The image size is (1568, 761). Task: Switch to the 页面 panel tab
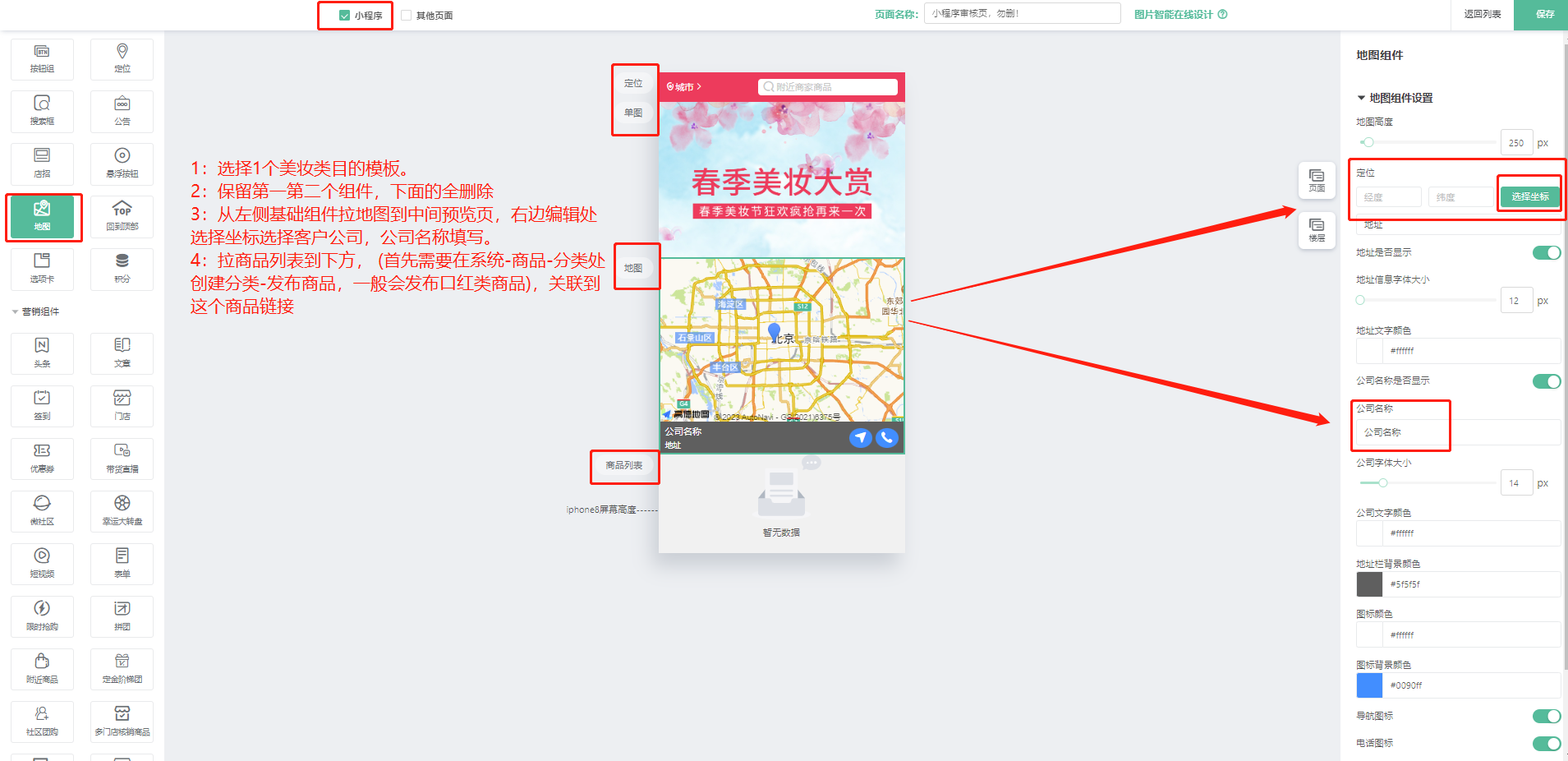[x=1317, y=180]
